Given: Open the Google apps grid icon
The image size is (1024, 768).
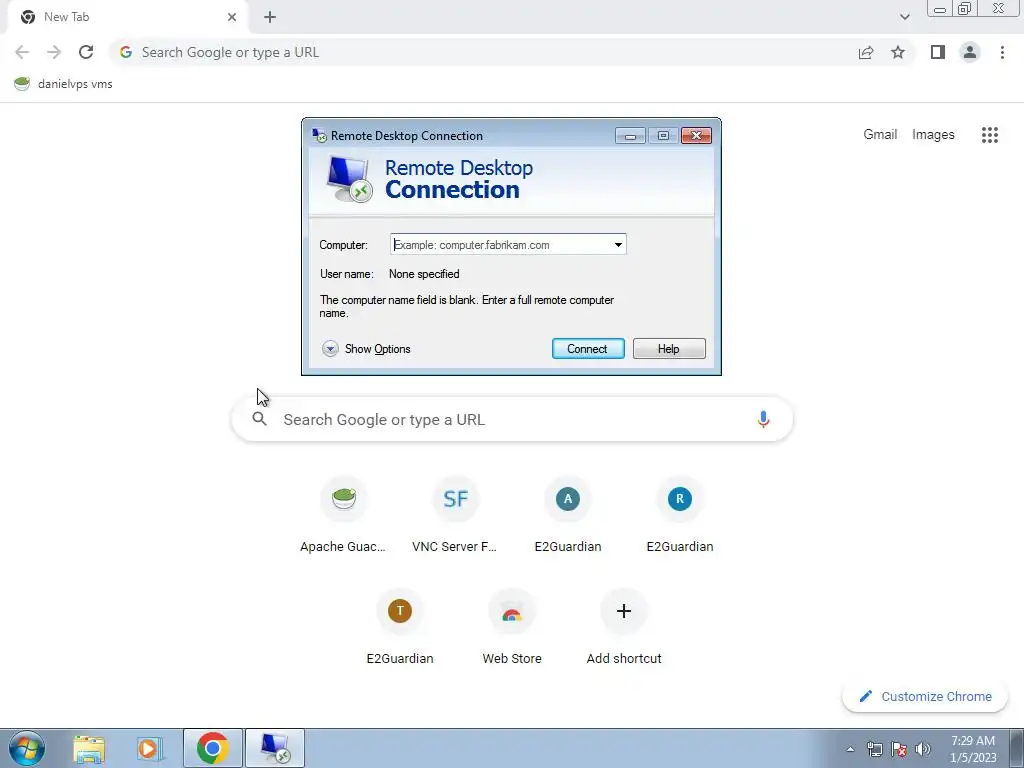Looking at the screenshot, I should [989, 135].
